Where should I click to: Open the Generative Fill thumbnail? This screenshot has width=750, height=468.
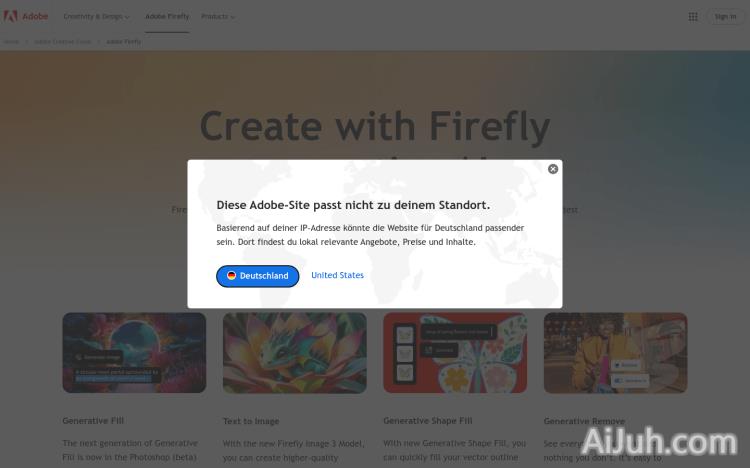[x=134, y=353]
